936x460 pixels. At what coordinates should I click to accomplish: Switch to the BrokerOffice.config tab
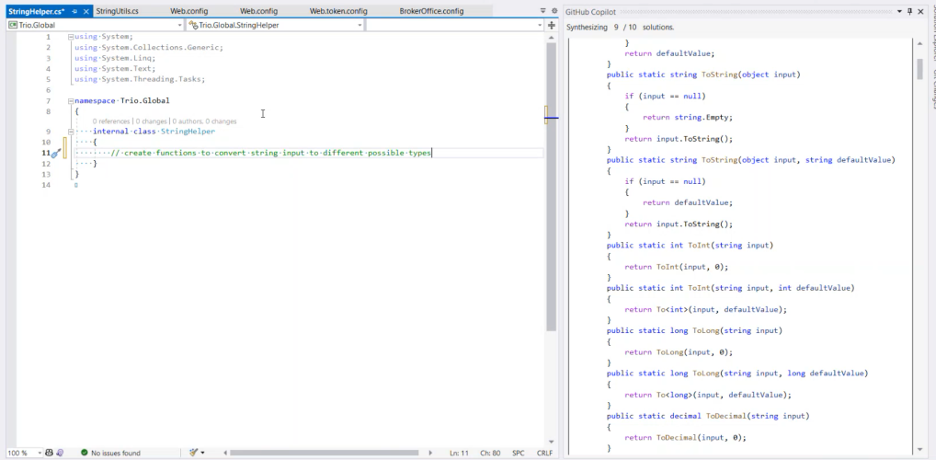(x=431, y=11)
